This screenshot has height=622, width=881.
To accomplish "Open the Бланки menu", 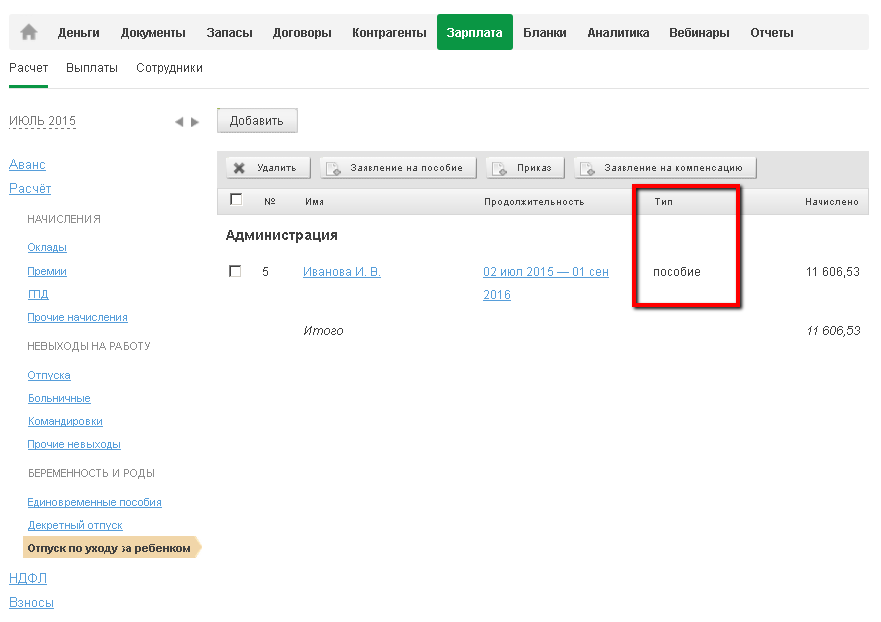I will click(x=545, y=33).
